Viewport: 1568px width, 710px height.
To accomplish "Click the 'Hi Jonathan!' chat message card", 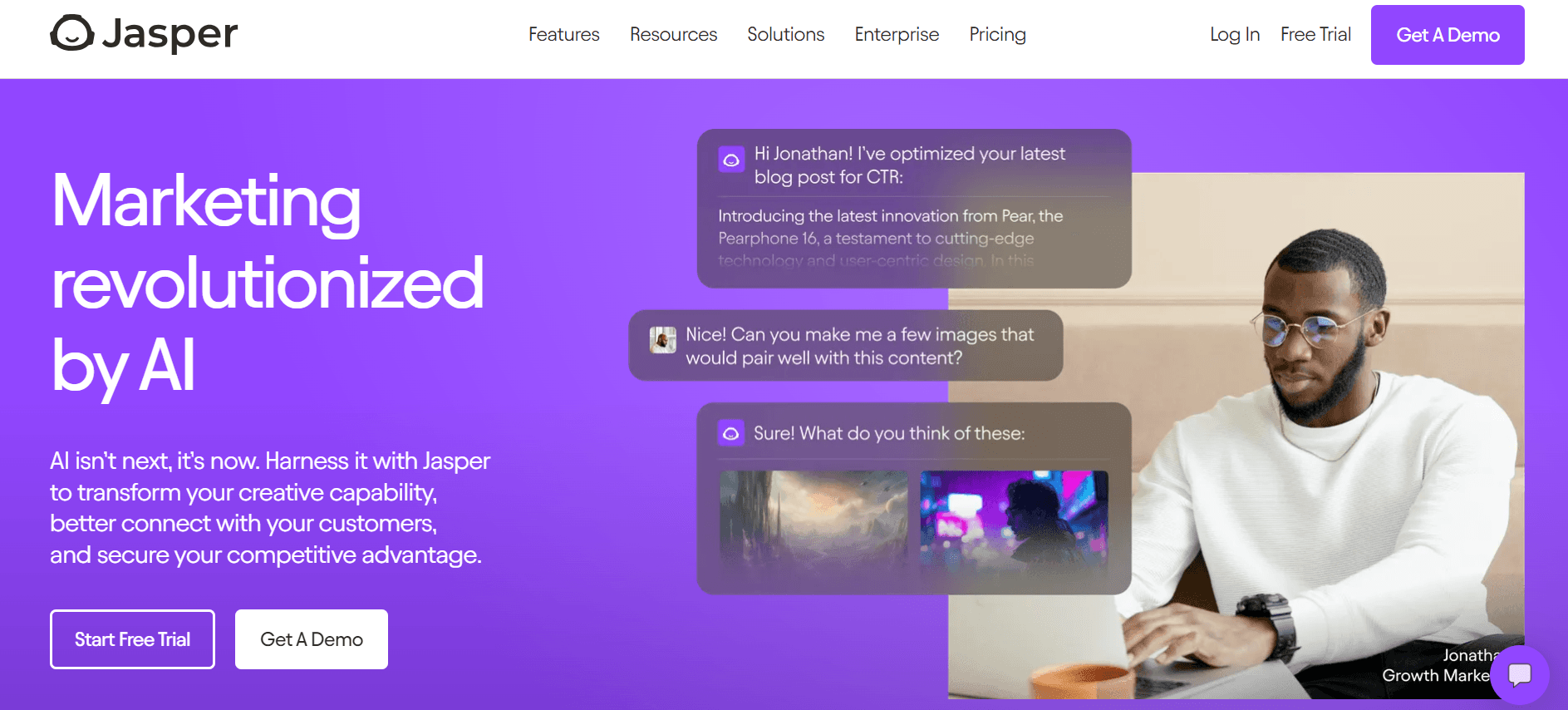I will coord(914,209).
